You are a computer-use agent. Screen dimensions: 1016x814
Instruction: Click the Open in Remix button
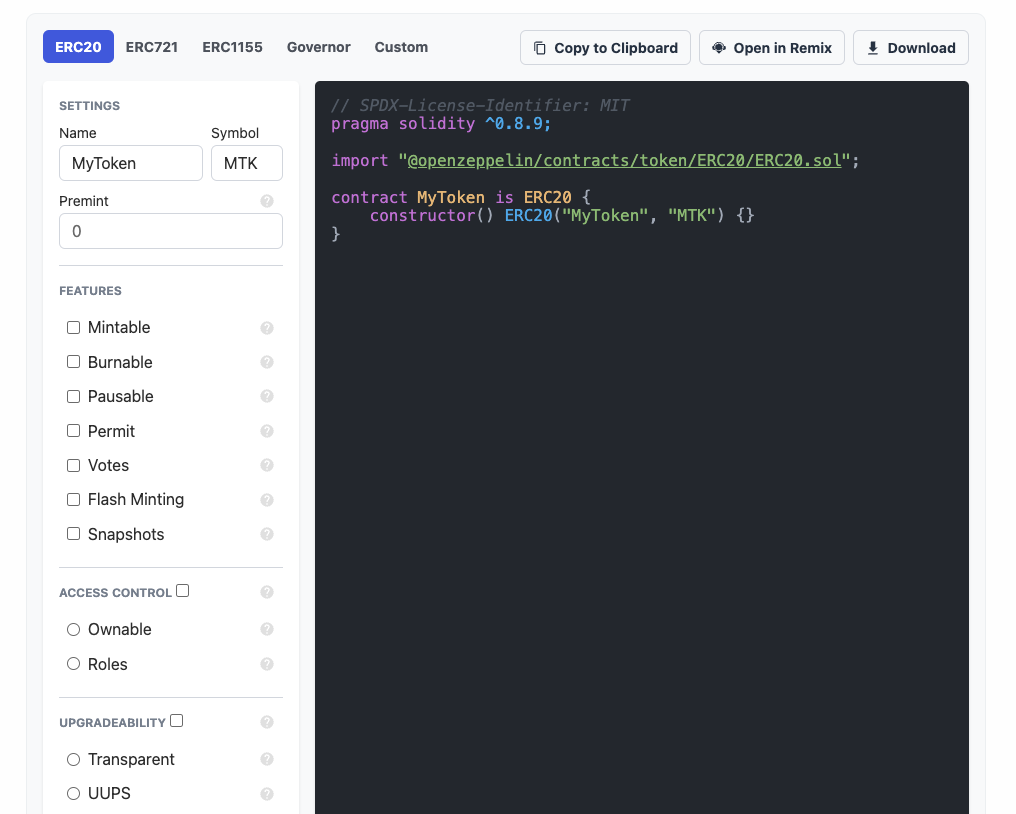[x=772, y=47]
